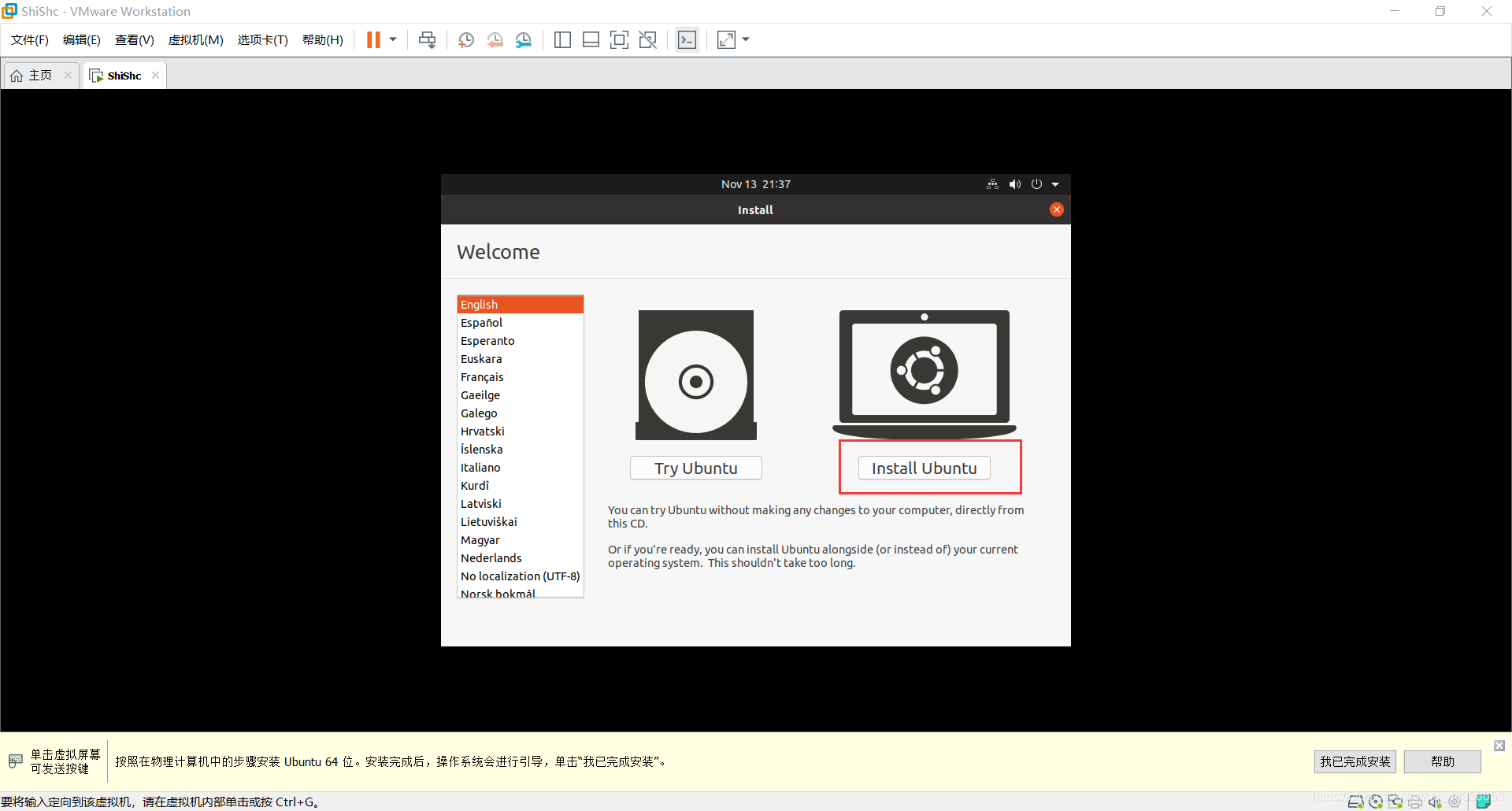Click the 我已完成安装 button

click(x=1355, y=761)
